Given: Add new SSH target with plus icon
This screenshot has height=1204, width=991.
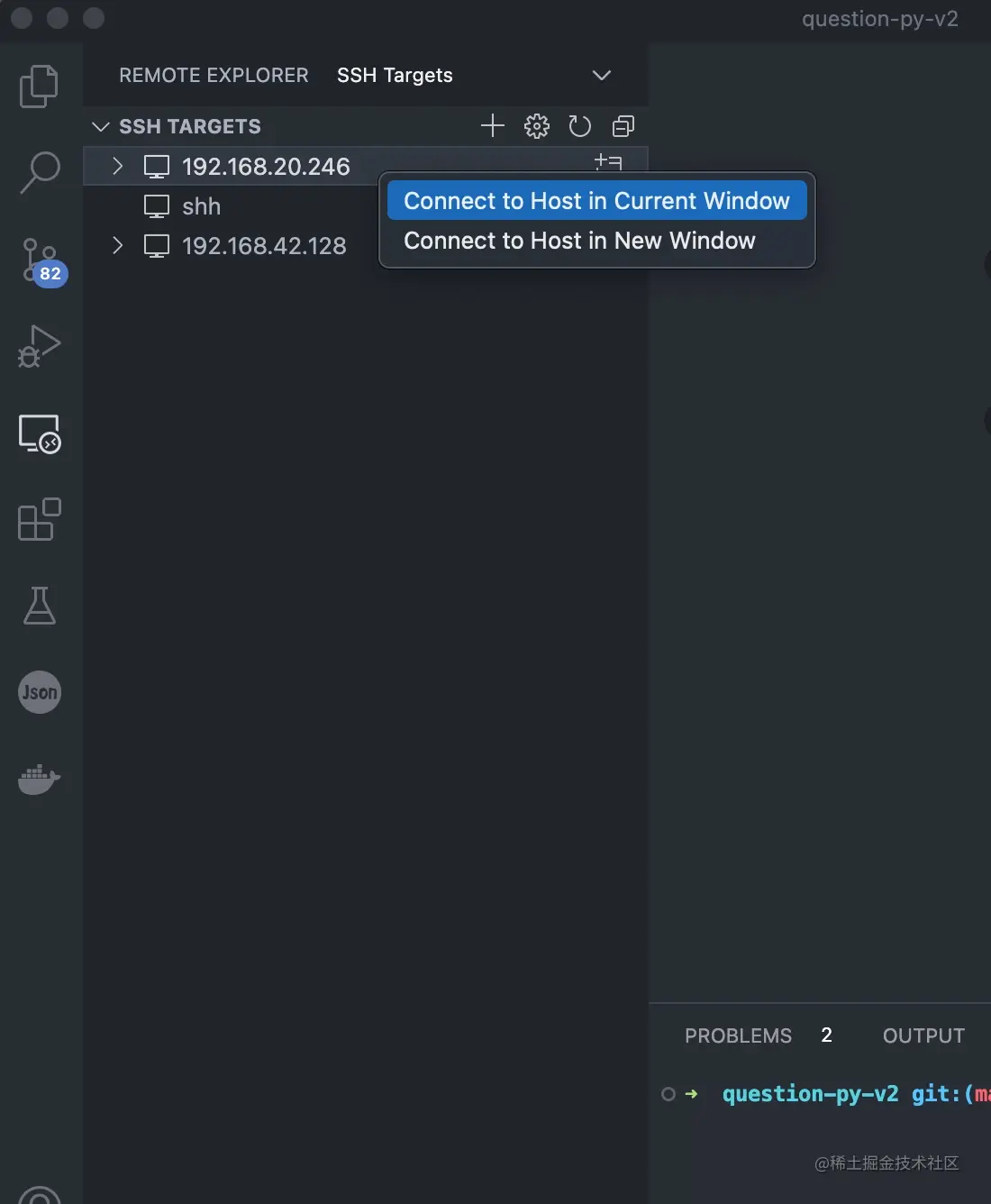Looking at the screenshot, I should [x=493, y=126].
